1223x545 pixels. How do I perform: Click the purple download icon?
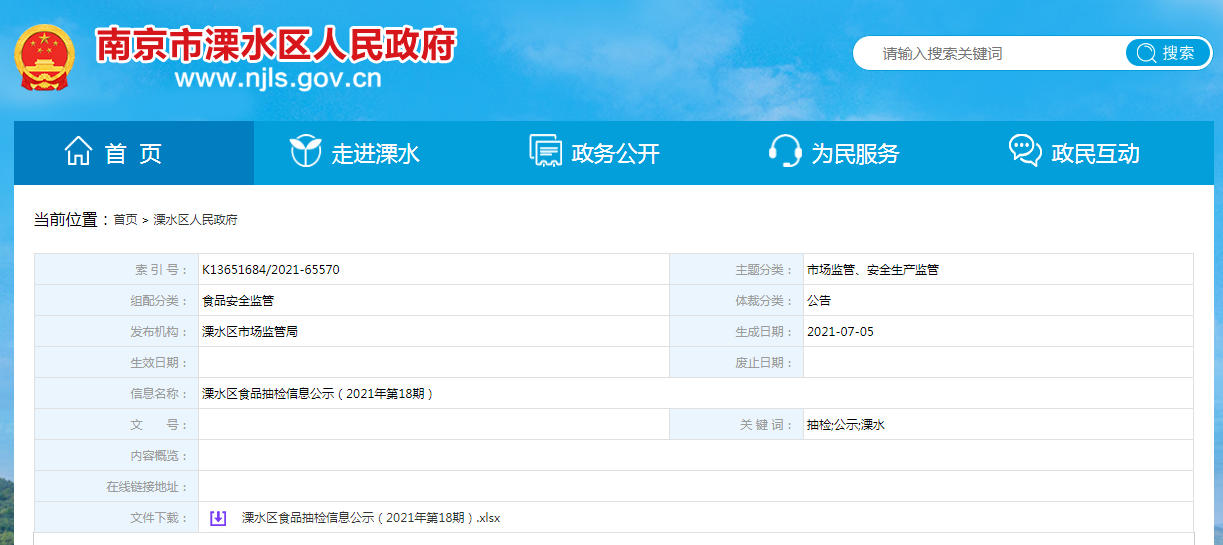[x=218, y=518]
